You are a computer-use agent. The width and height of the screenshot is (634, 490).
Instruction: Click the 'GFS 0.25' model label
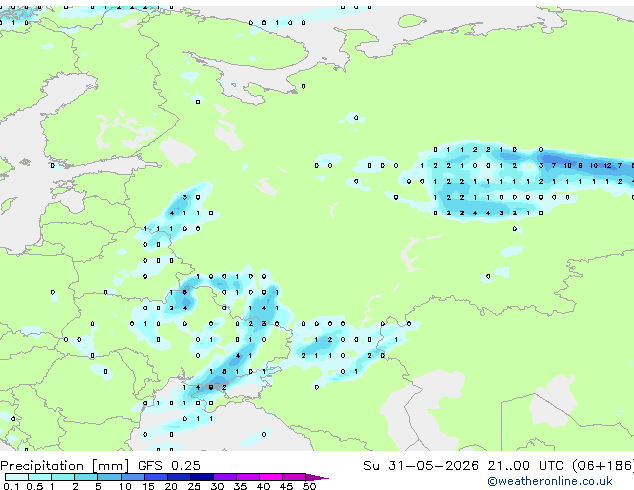[169, 466]
